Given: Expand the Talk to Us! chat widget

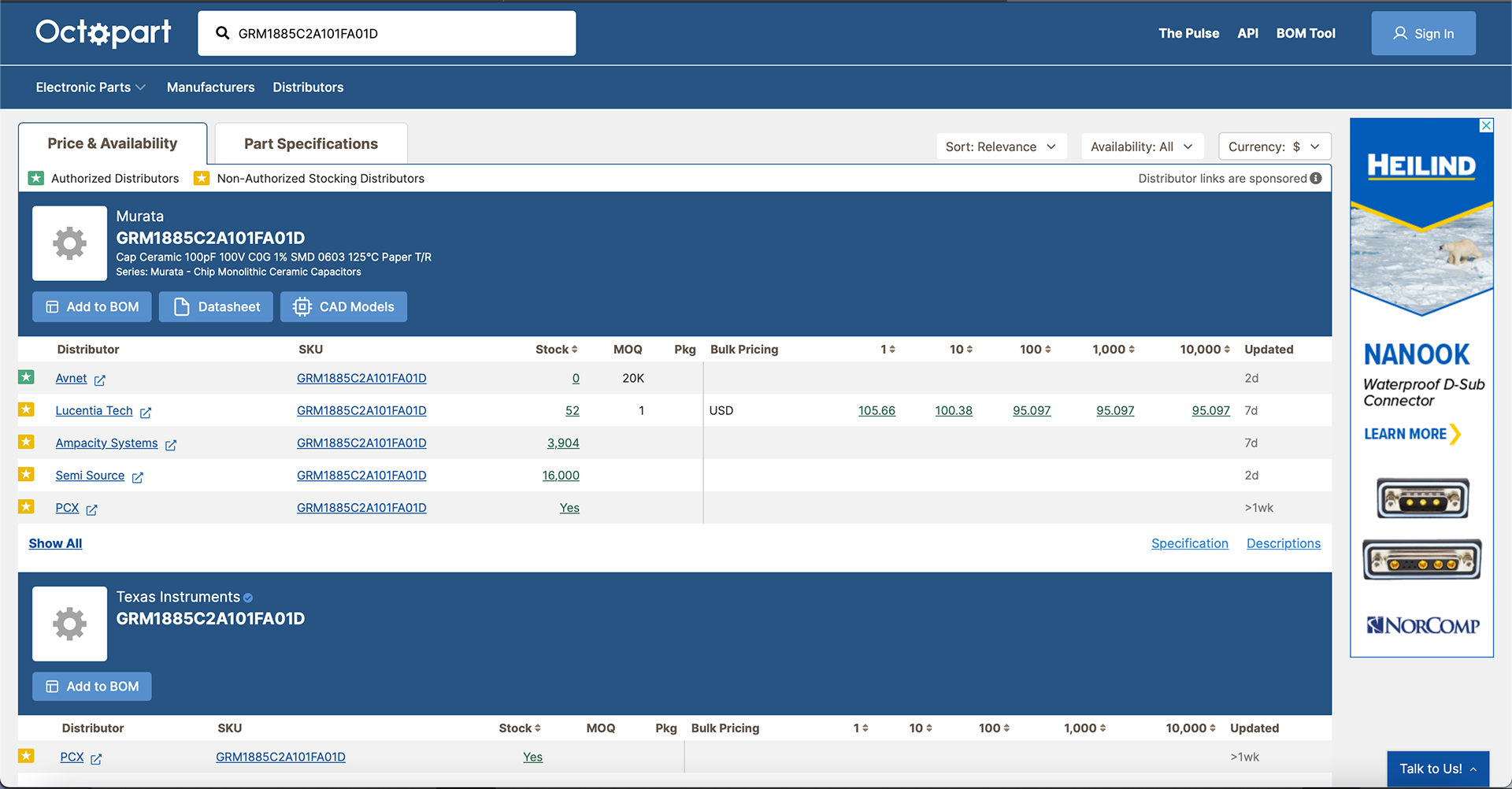Looking at the screenshot, I should (x=1438, y=769).
